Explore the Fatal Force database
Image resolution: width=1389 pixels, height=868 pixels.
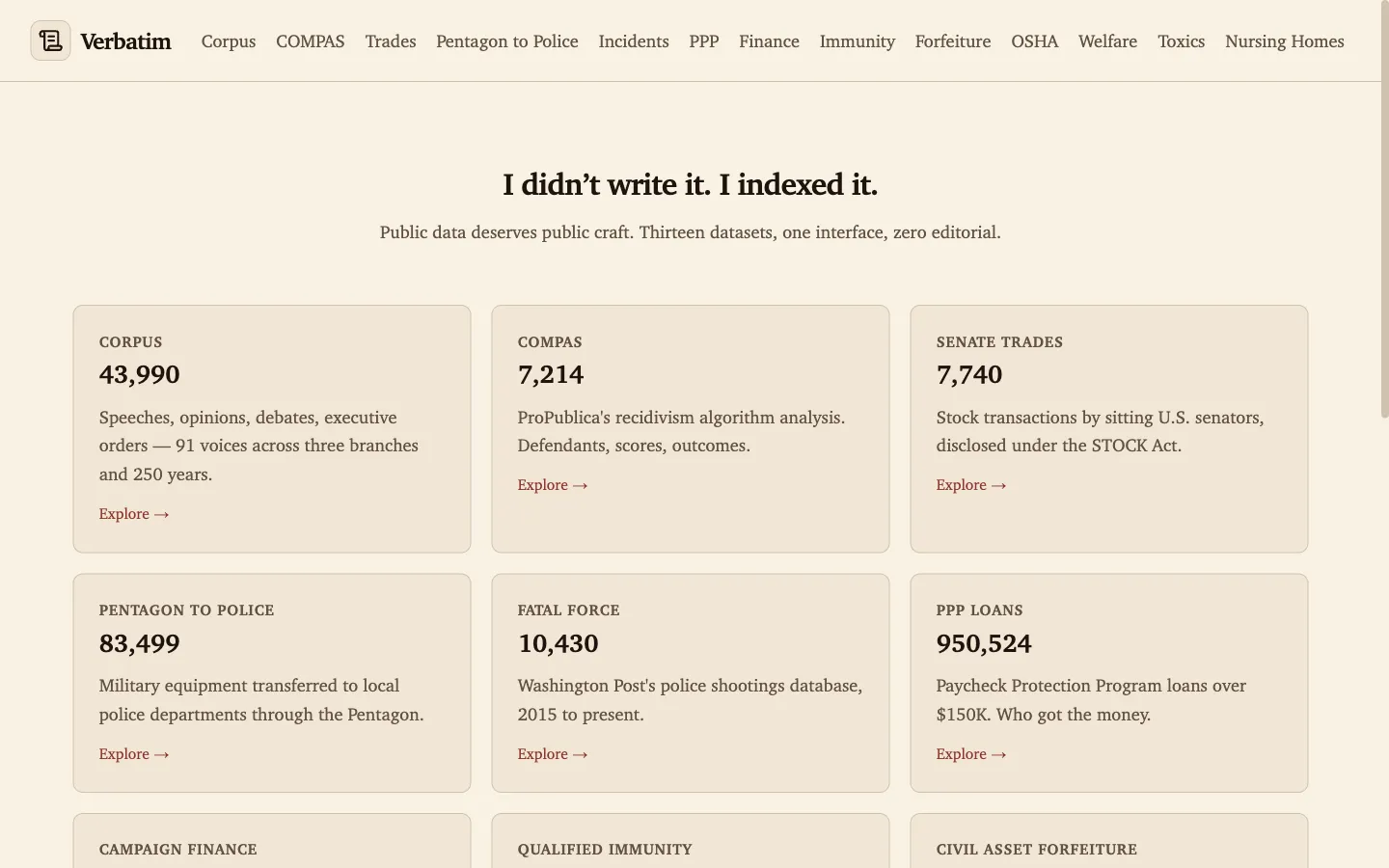[553, 753]
